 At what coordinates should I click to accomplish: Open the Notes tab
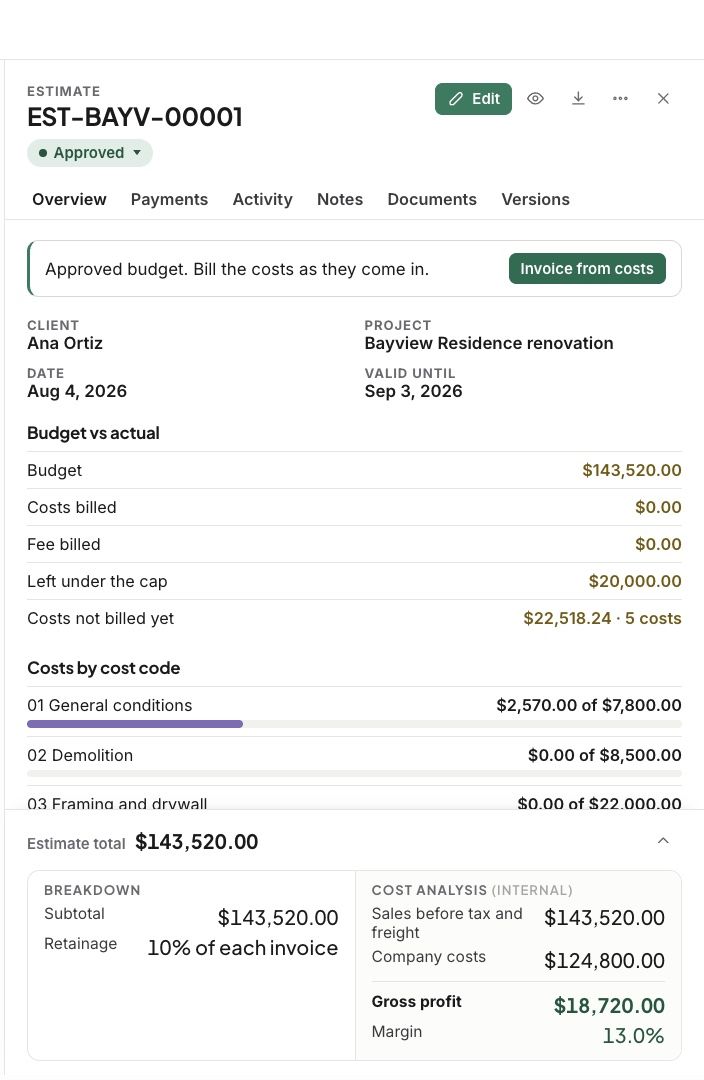coord(340,199)
